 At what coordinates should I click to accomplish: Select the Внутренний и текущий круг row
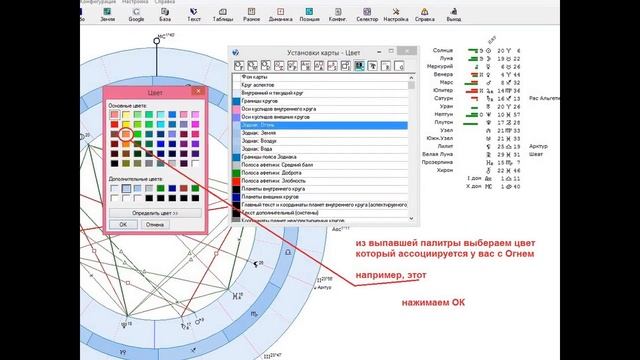[x=320, y=93]
